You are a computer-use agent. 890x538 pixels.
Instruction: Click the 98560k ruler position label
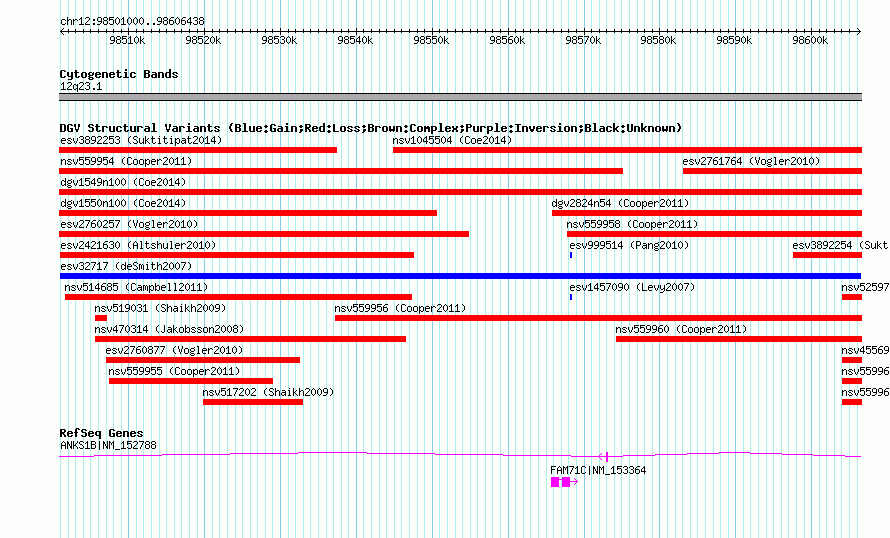(x=507, y=40)
